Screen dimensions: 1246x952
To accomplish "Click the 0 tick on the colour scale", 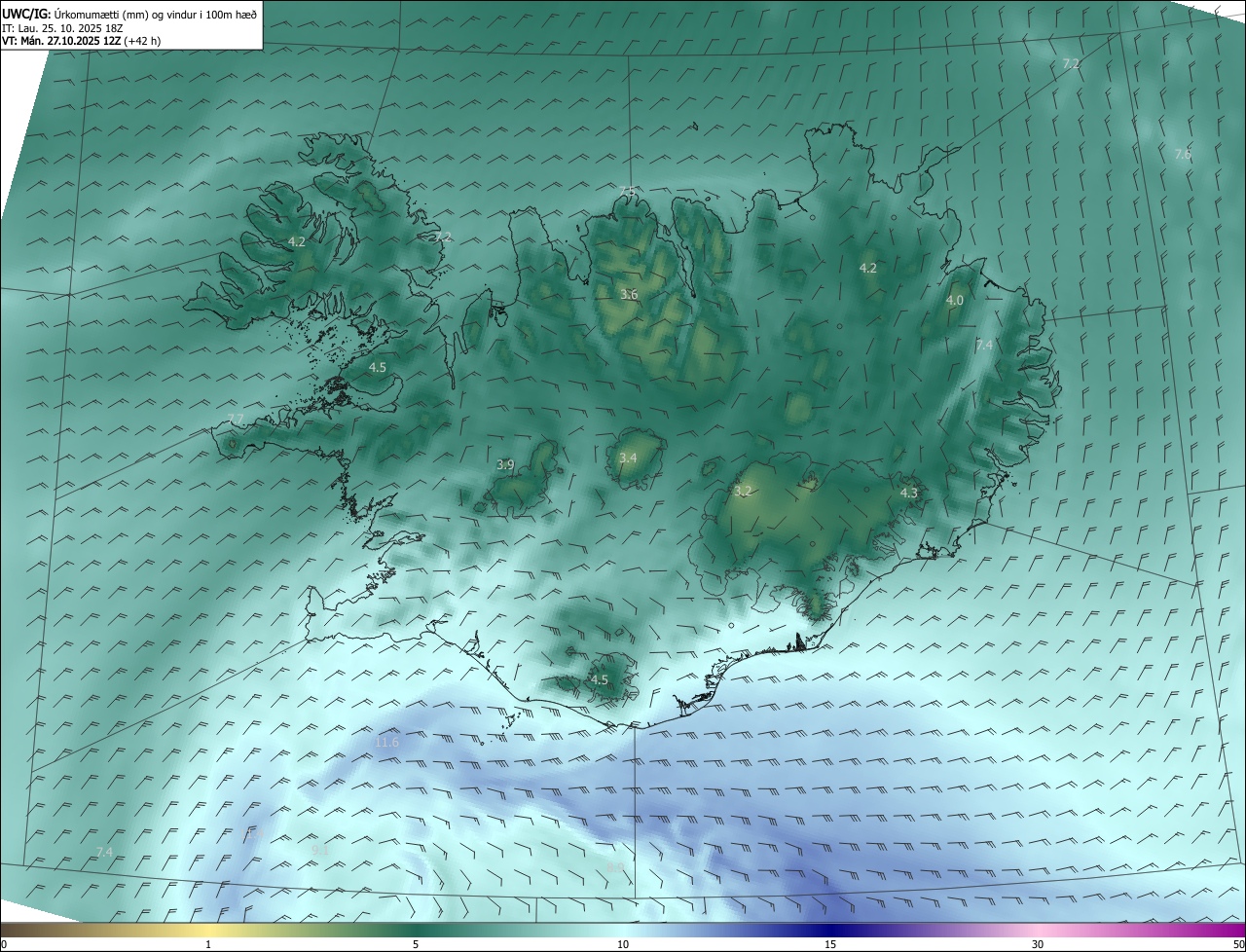I will coord(4,944).
